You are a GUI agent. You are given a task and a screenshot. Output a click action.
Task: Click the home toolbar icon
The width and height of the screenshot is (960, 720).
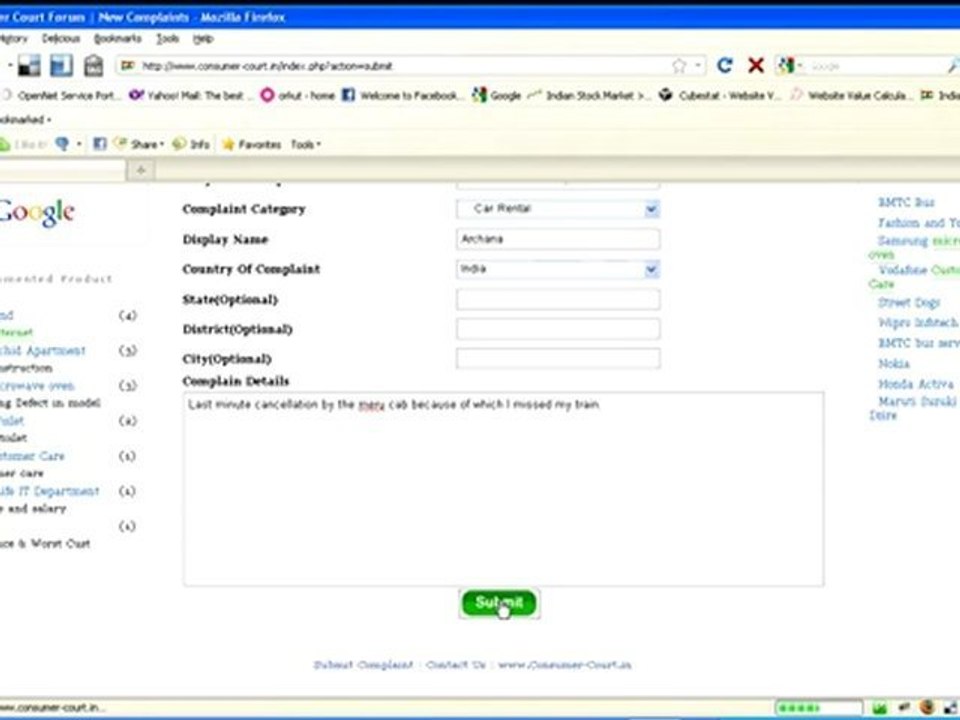[93, 66]
